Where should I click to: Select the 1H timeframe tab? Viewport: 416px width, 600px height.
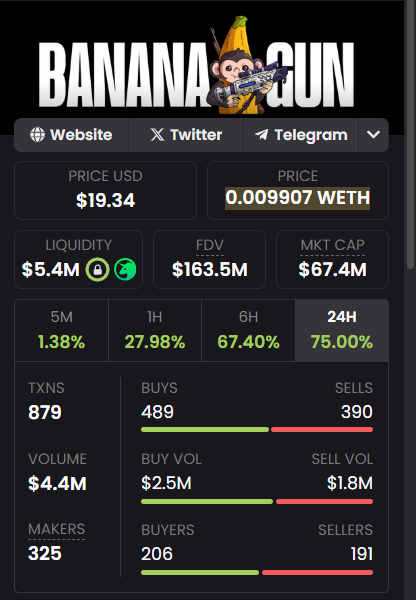(x=155, y=330)
